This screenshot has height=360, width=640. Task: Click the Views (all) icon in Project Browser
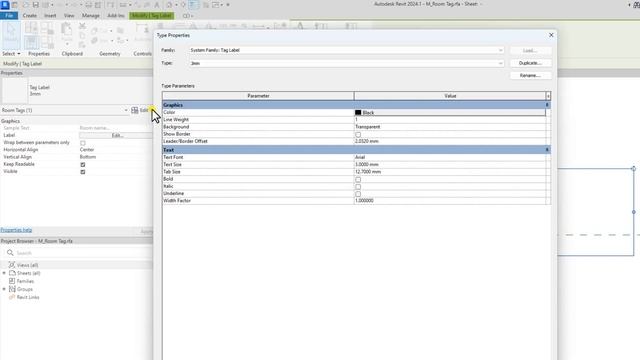click(12, 265)
